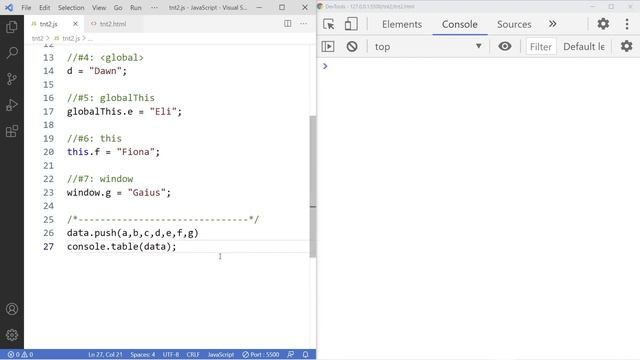Click the editor vertical scrollbar thumb
Viewport: 640px width, 360px height.
click(313, 186)
